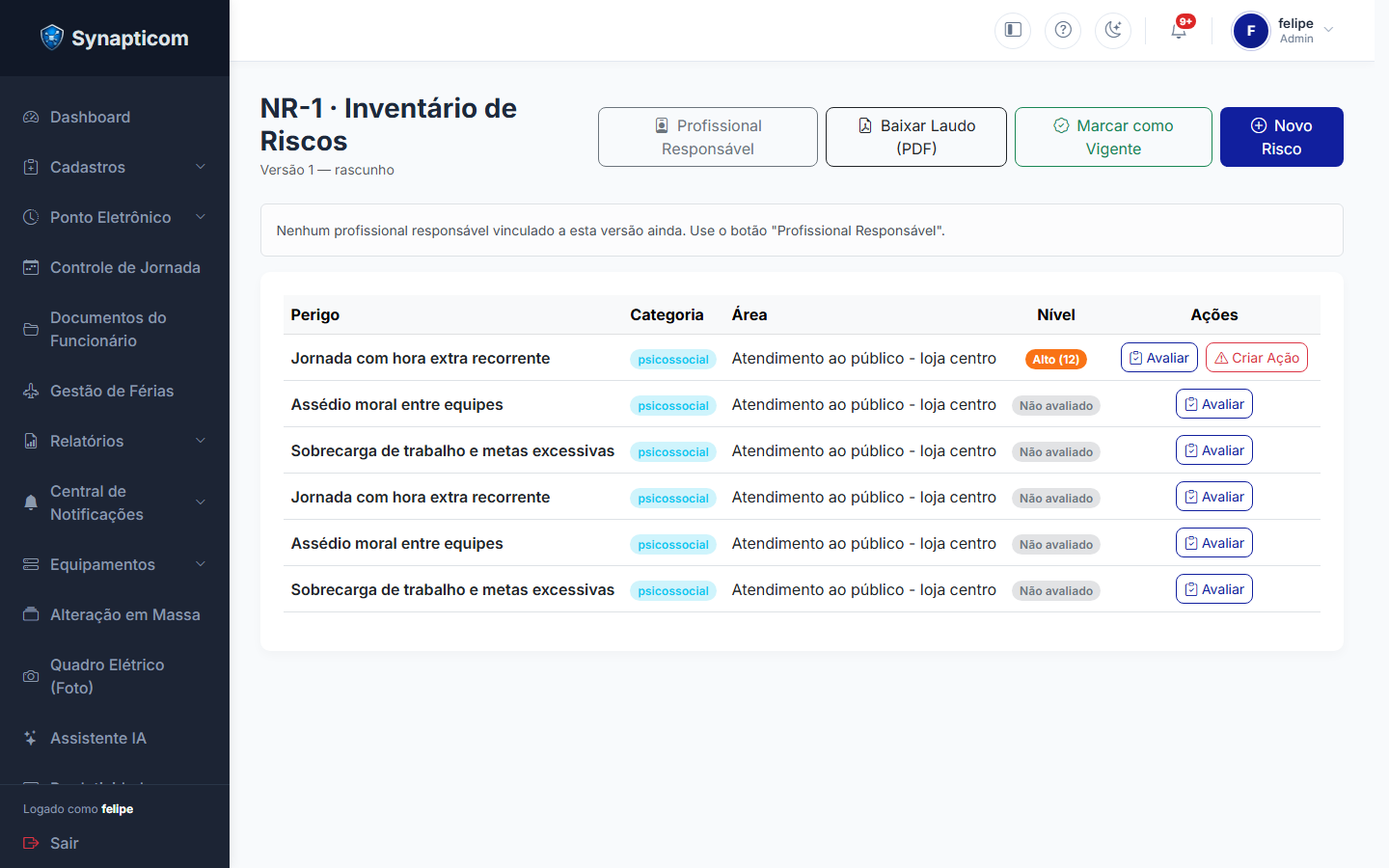Expand the Relatórios menu

click(115, 441)
